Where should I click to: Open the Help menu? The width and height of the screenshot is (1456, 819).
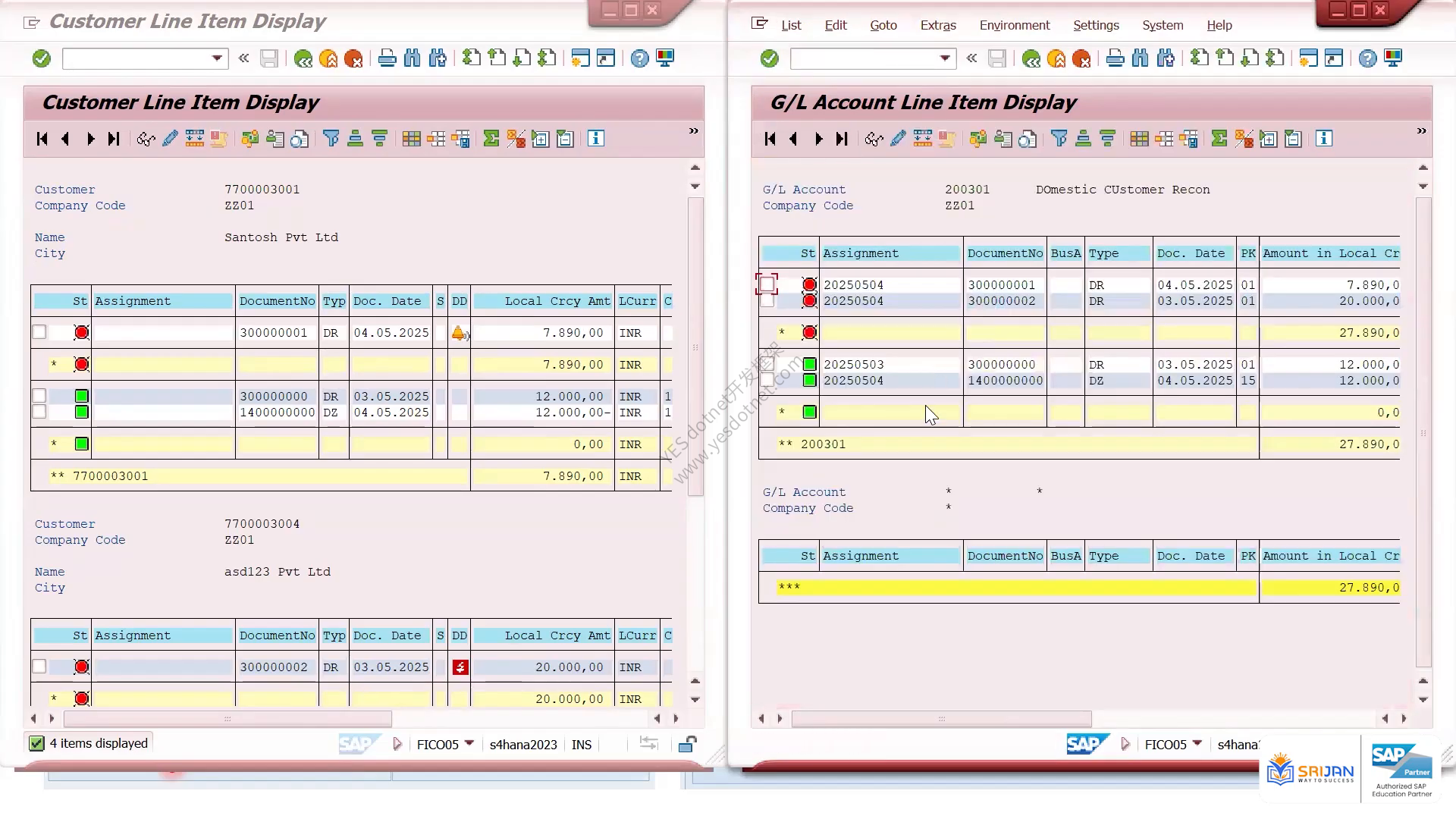tap(1219, 25)
